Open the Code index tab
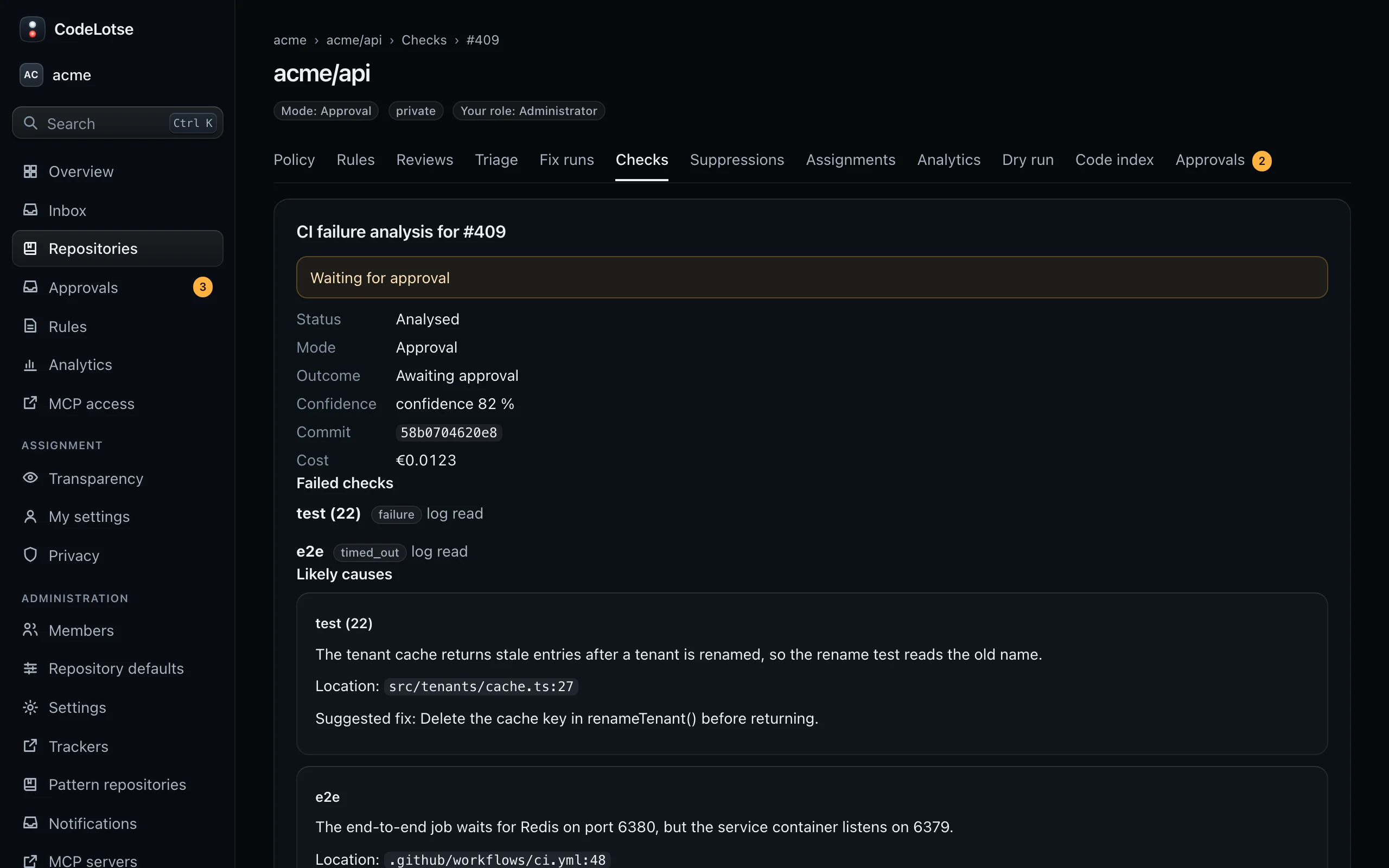This screenshot has width=1389, height=868. pos(1114,159)
